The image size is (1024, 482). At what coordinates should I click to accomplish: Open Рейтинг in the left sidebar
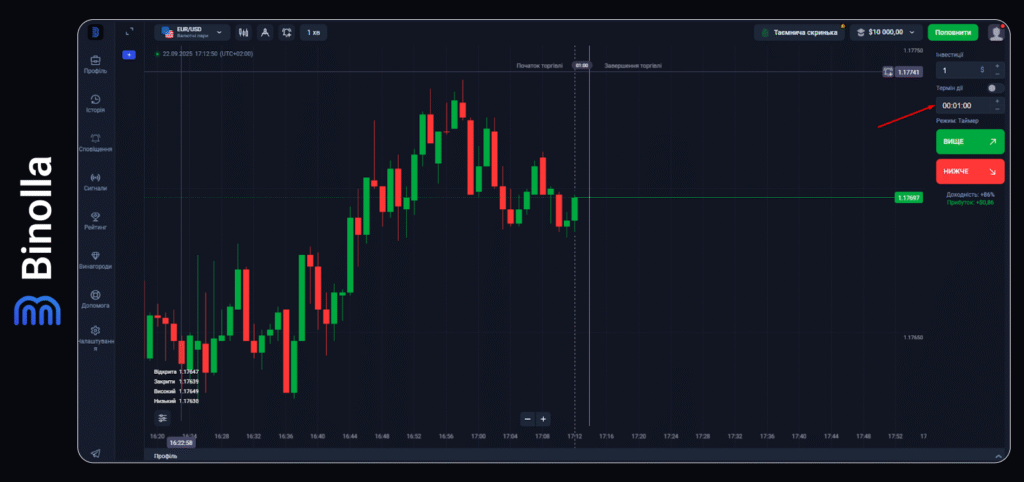coord(95,220)
